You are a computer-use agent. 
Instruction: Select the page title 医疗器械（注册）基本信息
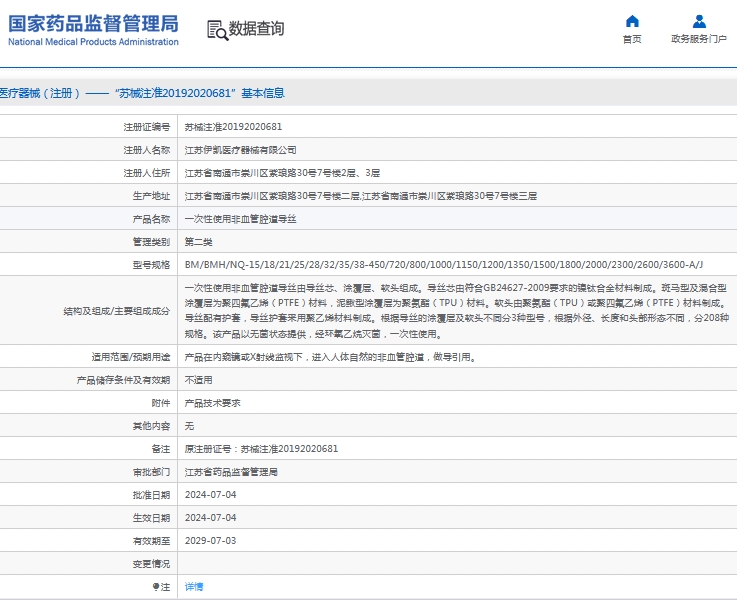[142, 93]
